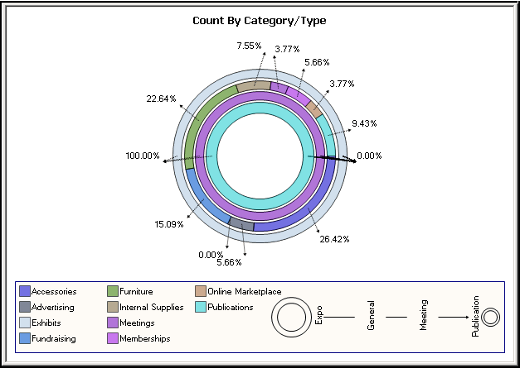528x380 pixels.
Task: Click the 26.42% data label
Action: coord(334,239)
